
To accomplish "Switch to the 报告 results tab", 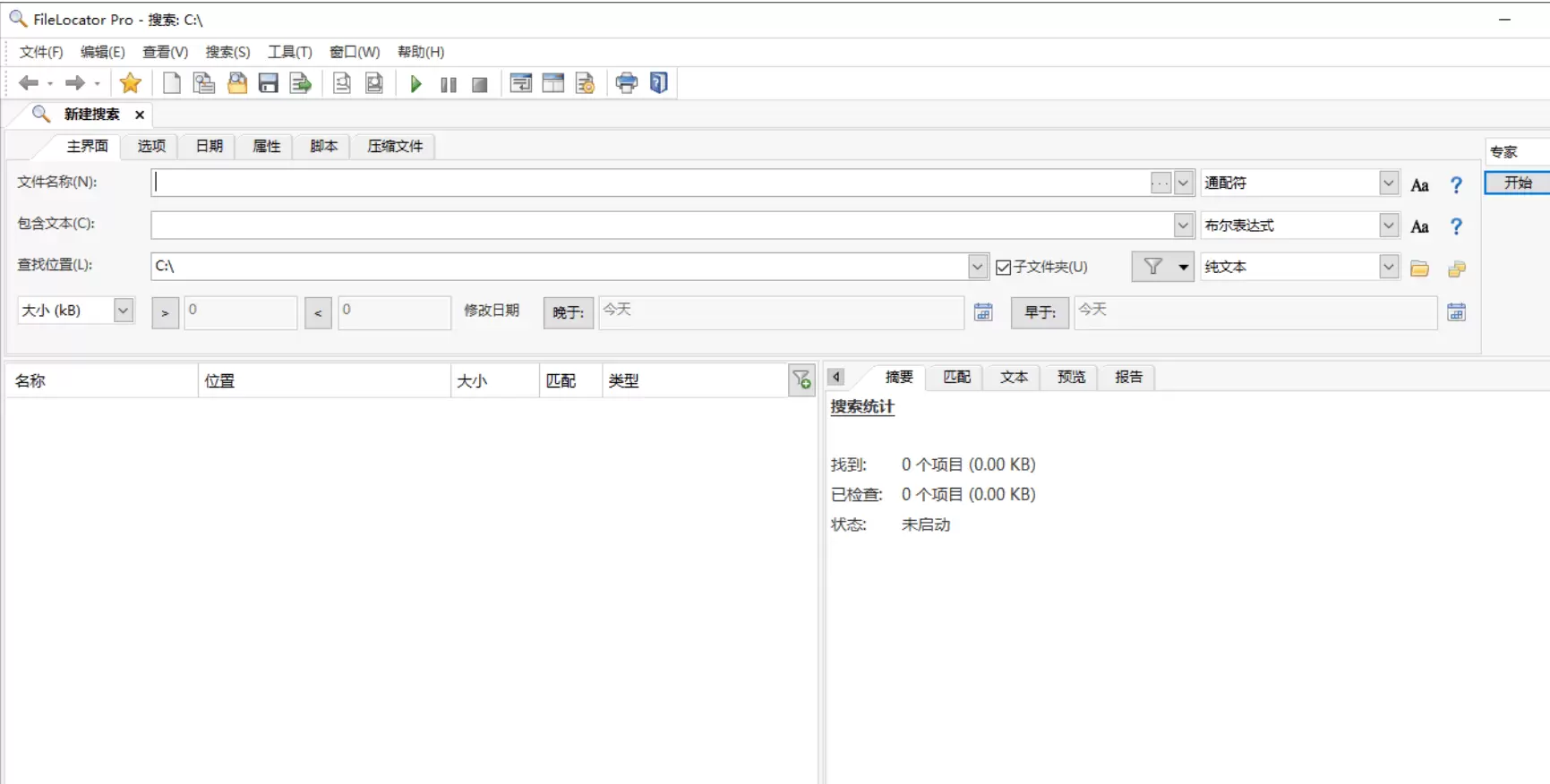I will tap(1128, 377).
